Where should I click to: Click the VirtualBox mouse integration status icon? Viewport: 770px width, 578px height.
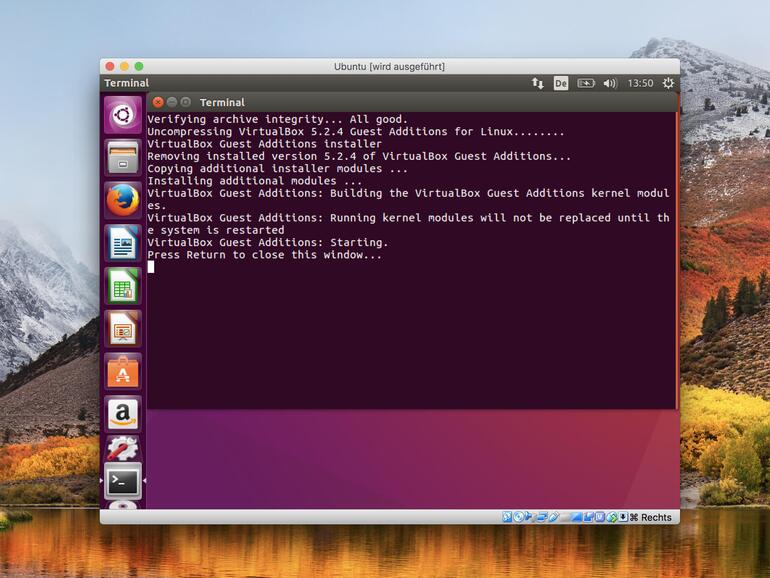click(612, 517)
